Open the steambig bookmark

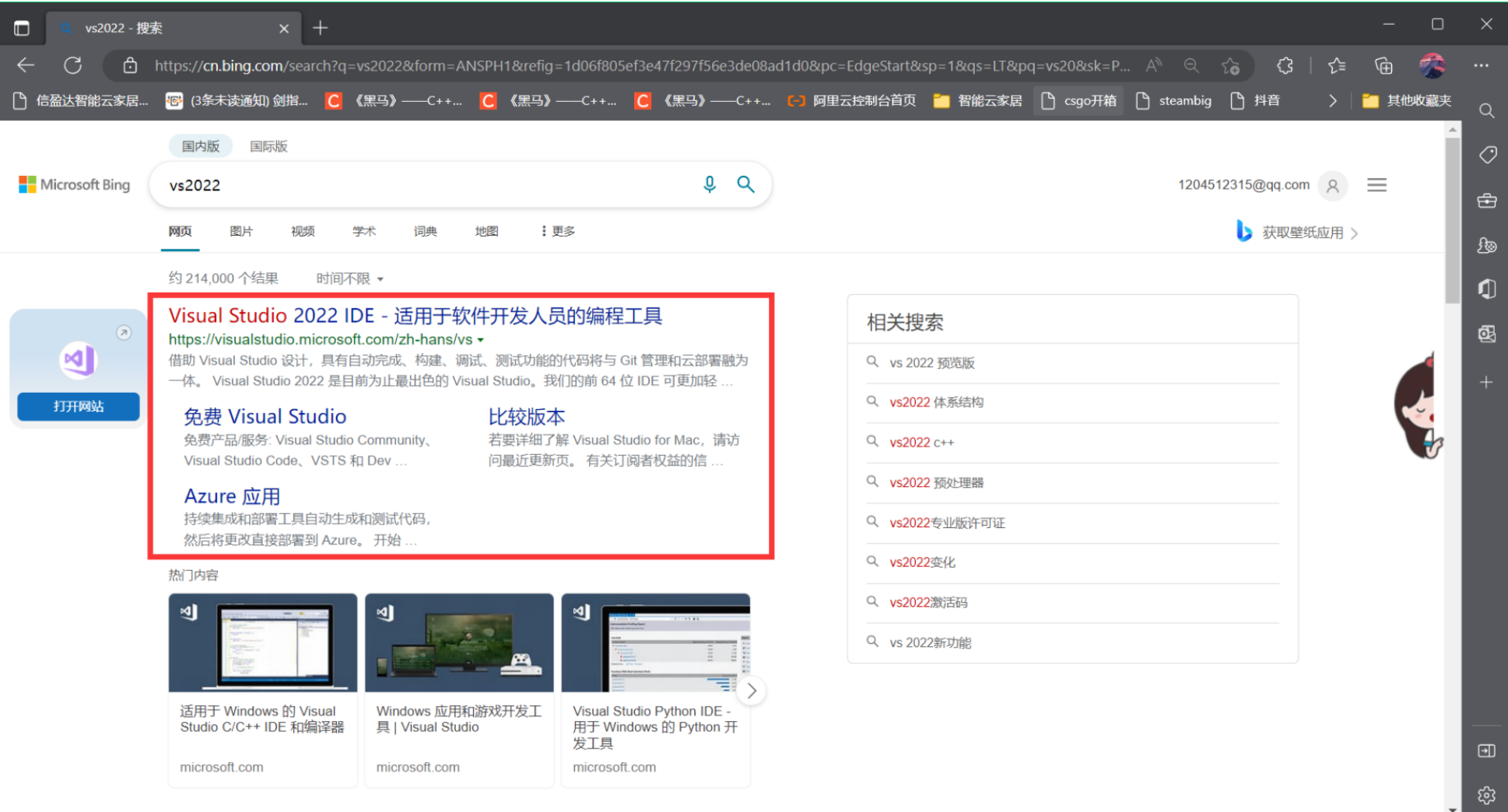[1173, 101]
